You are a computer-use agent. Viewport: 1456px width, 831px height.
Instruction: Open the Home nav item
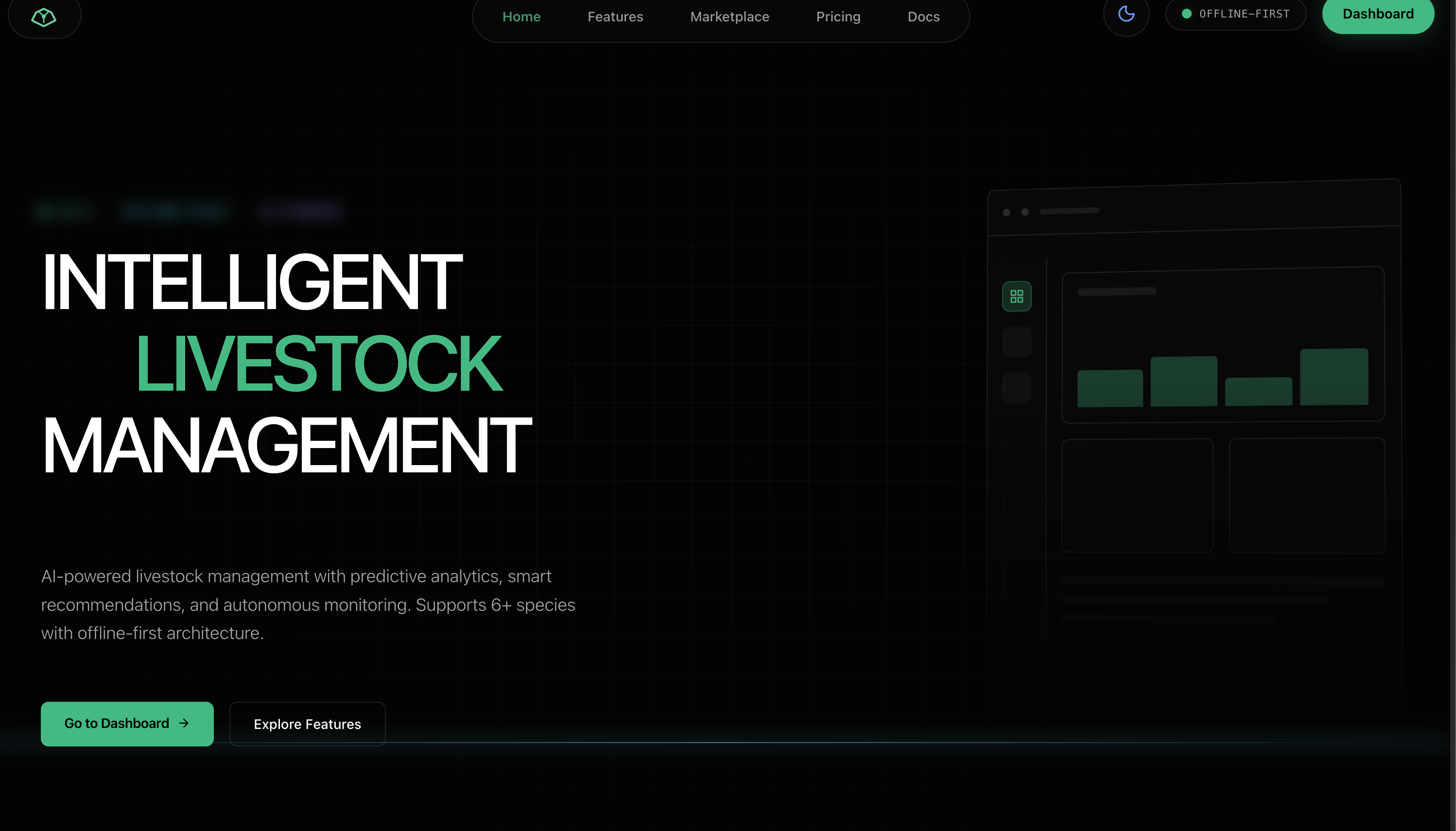tap(521, 17)
